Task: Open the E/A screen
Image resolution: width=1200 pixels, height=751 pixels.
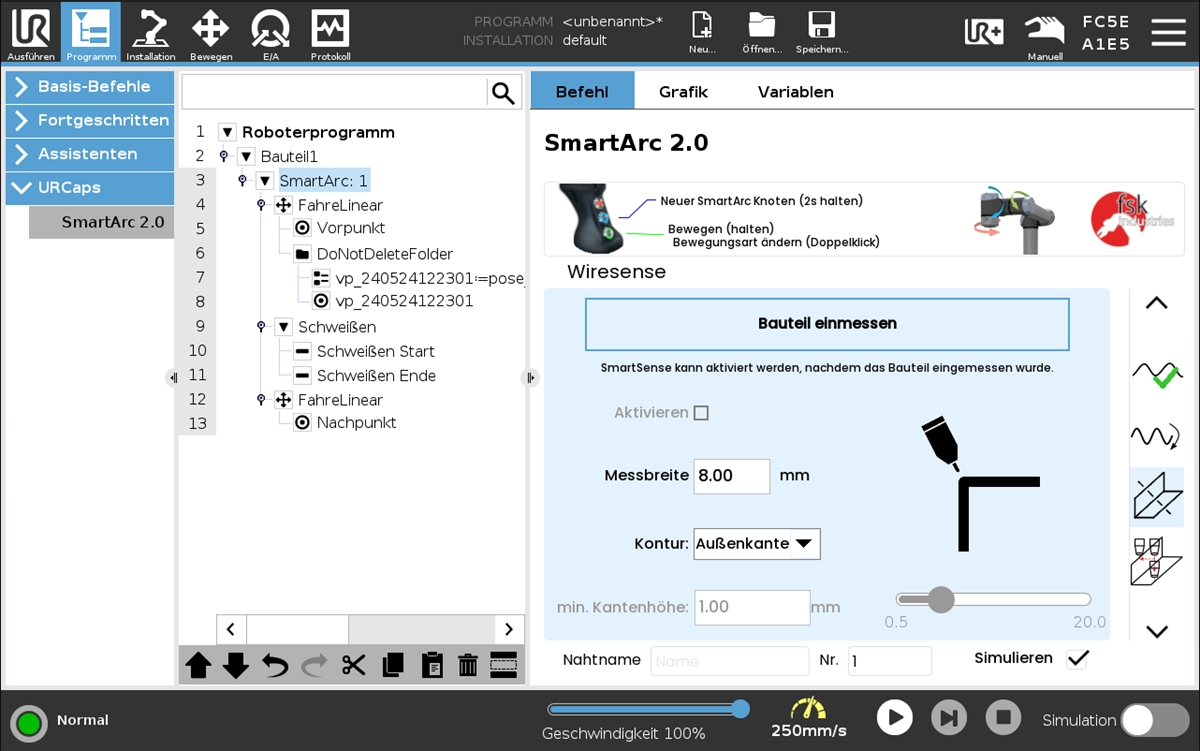Action: (270, 32)
